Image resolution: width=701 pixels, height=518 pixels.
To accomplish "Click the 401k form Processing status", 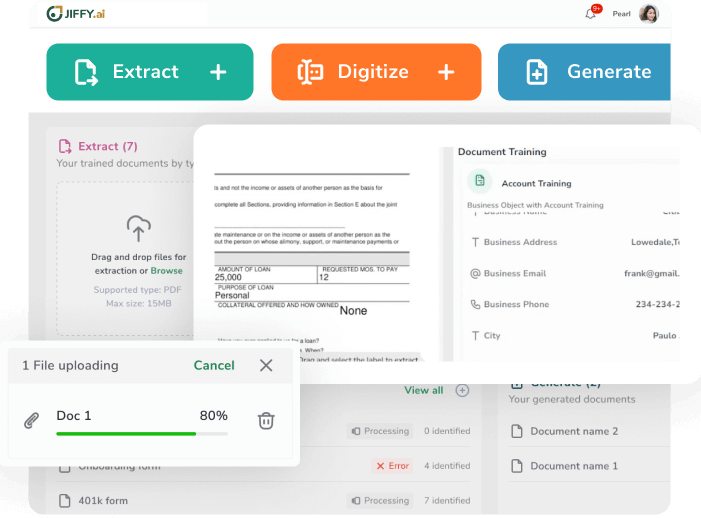I will click(380, 501).
